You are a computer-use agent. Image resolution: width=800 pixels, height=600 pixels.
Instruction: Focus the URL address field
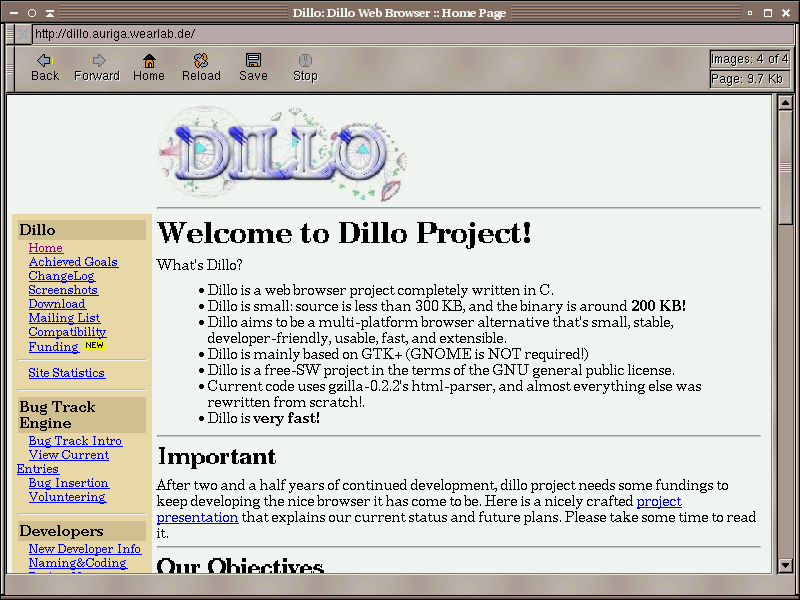point(412,34)
